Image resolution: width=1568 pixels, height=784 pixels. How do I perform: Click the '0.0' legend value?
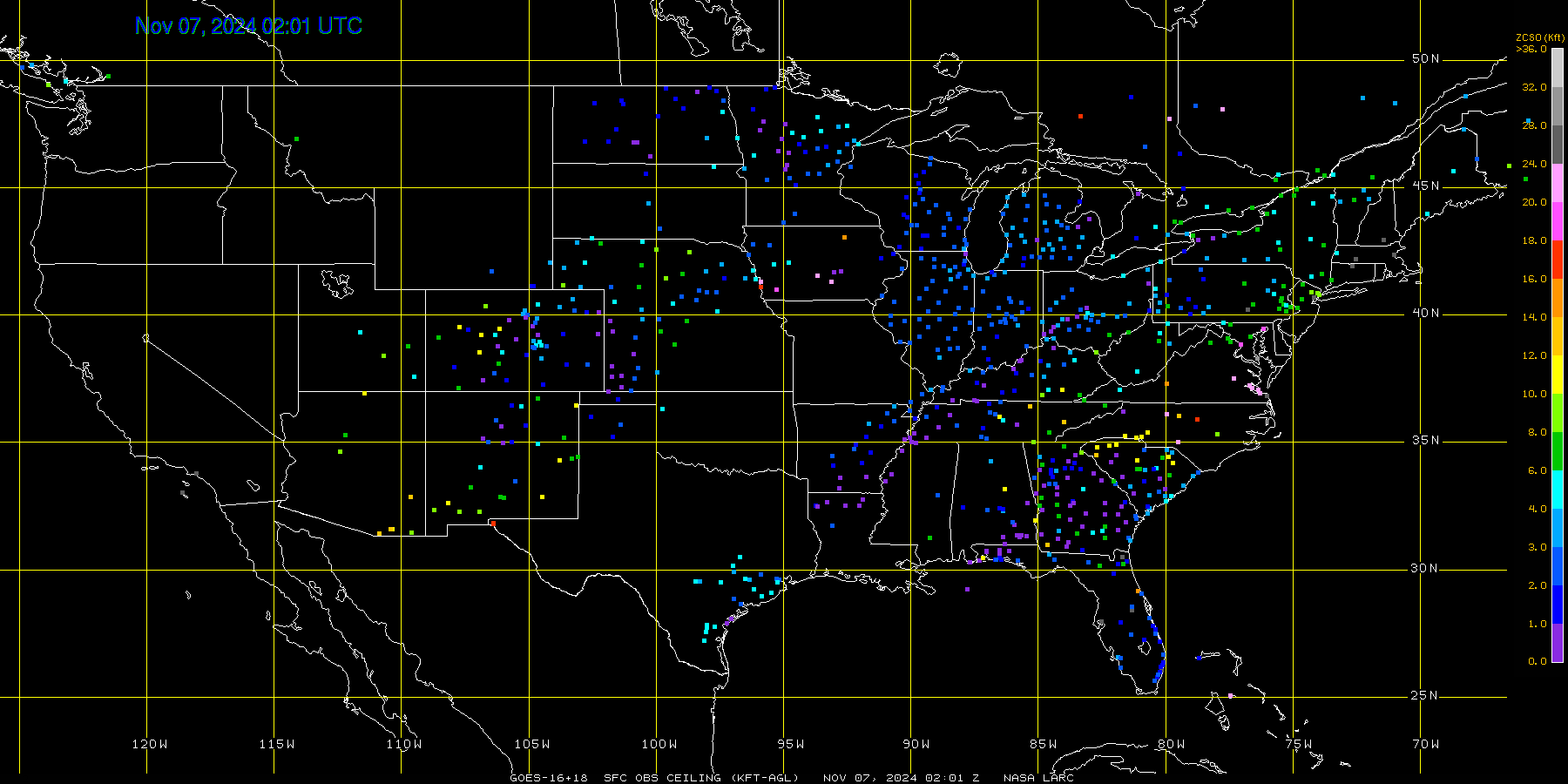coord(1538,661)
